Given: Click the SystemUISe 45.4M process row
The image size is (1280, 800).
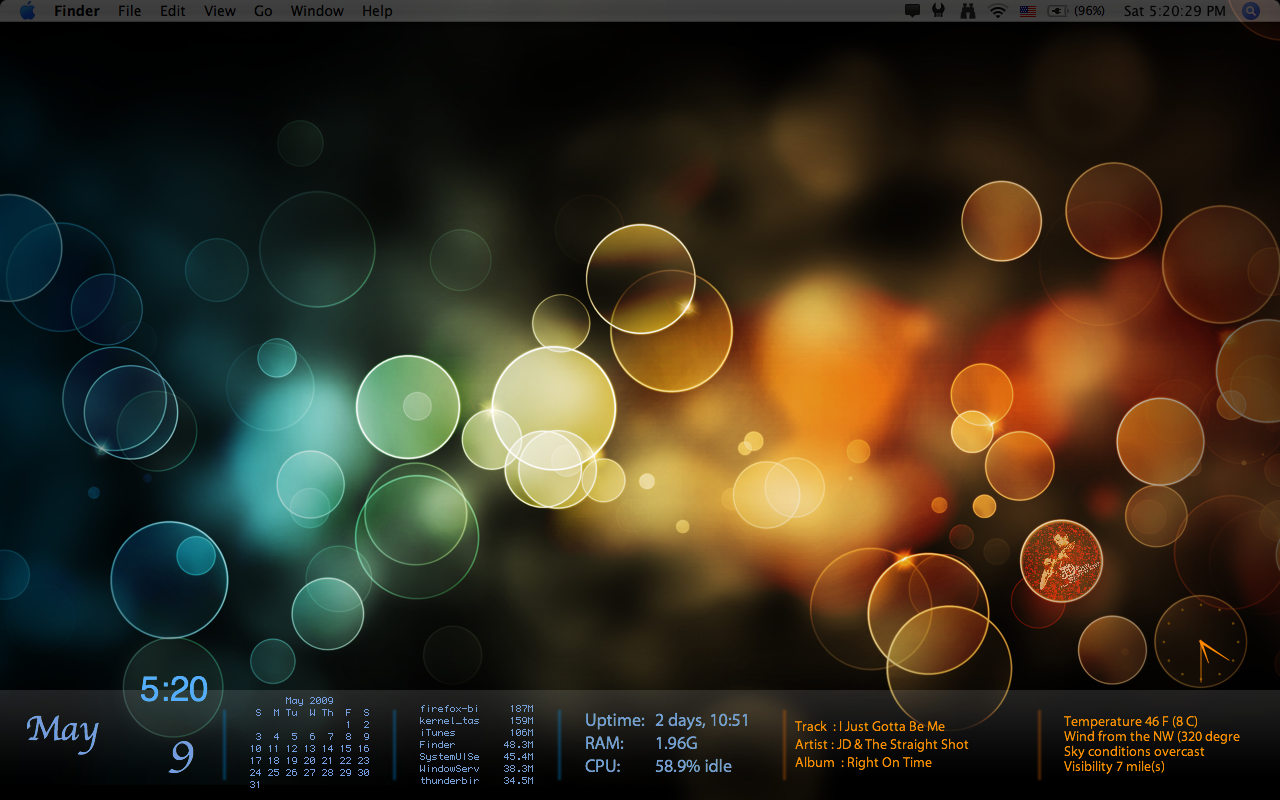Looking at the screenshot, I should click(476, 757).
